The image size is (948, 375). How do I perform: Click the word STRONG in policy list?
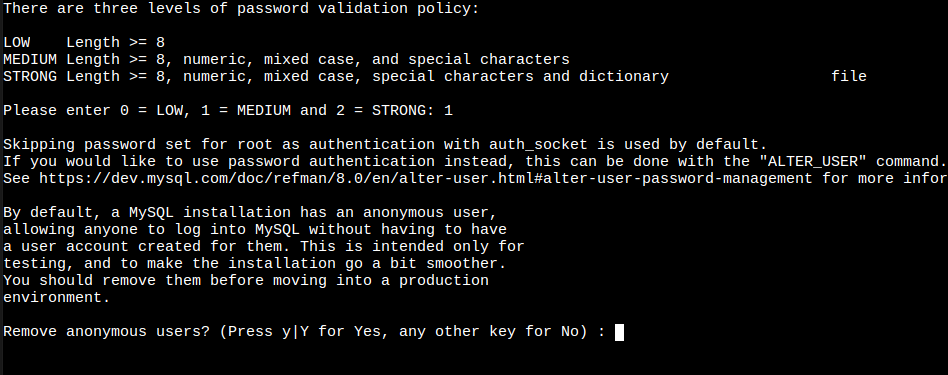pos(30,76)
